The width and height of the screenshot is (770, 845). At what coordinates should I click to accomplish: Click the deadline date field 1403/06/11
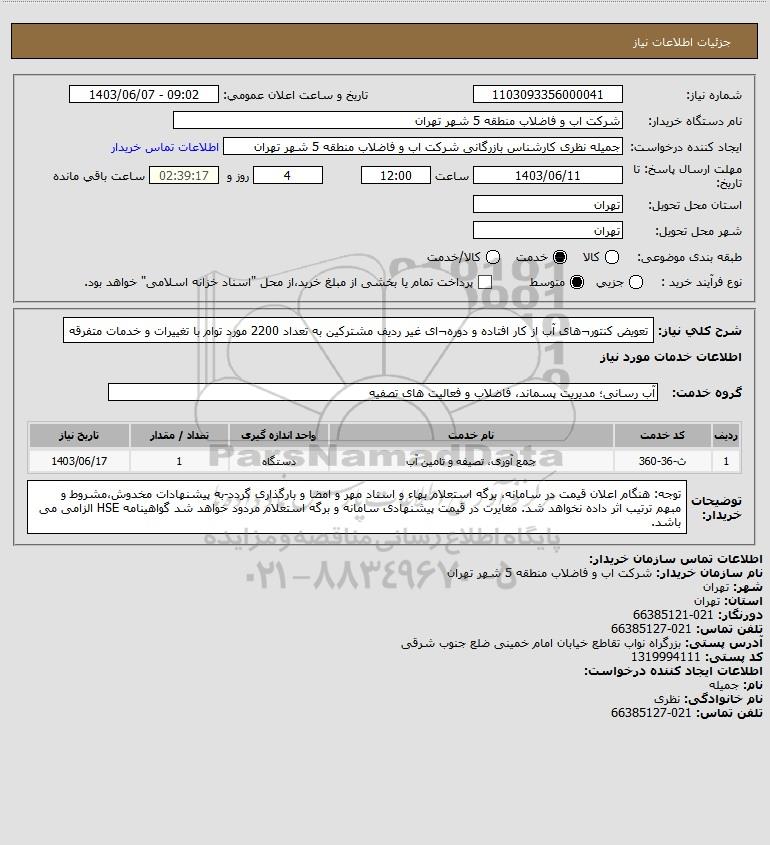coord(547,175)
